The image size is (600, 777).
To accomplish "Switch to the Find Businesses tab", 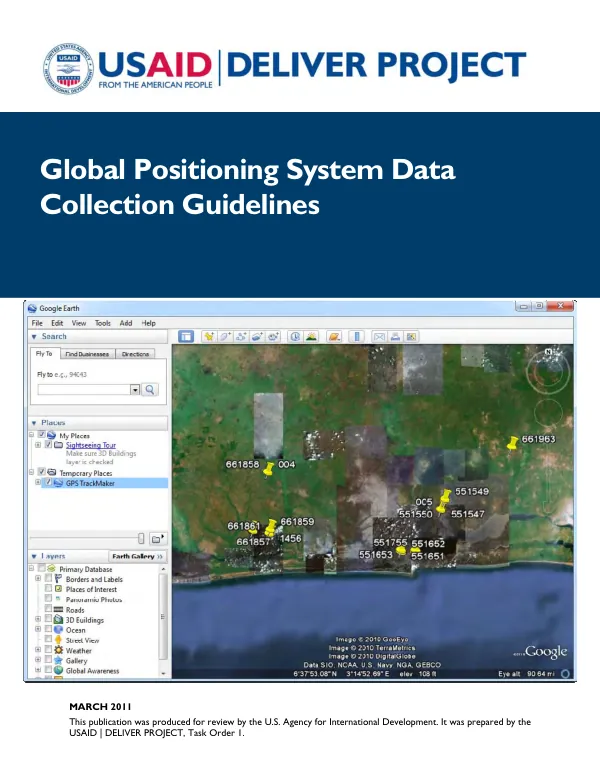I will [87, 354].
